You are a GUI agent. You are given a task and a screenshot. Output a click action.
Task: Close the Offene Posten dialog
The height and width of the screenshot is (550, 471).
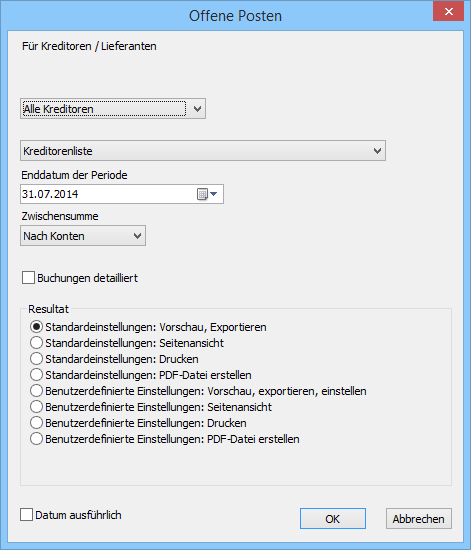coord(449,12)
